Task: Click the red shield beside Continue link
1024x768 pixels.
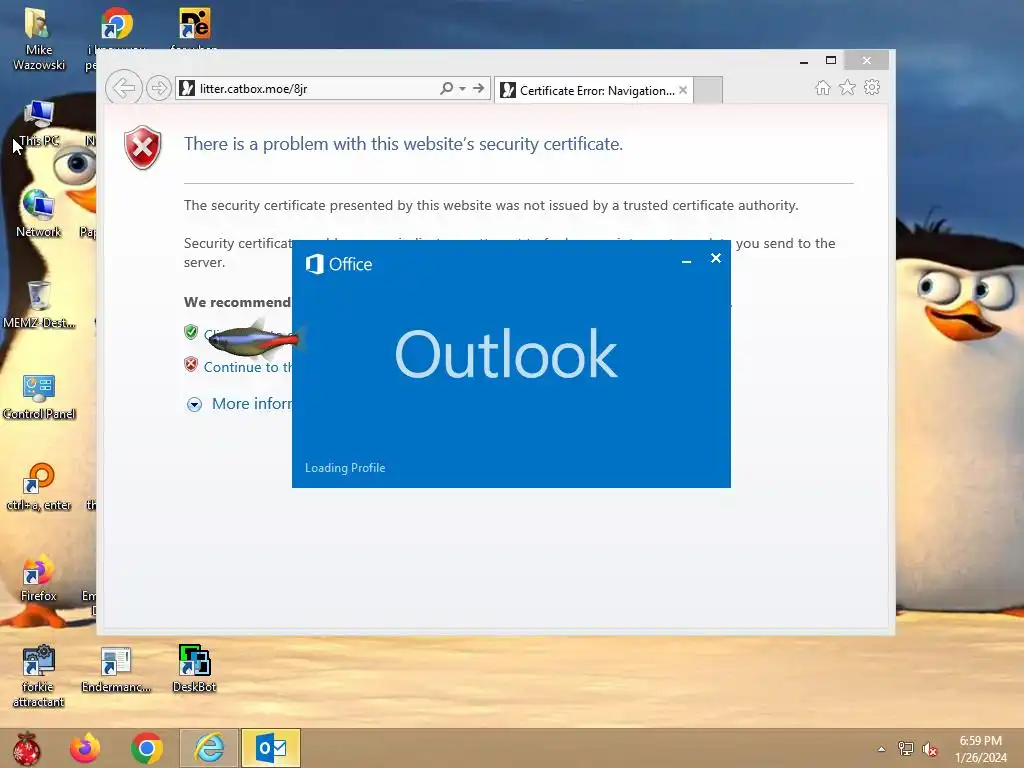Action: point(191,364)
